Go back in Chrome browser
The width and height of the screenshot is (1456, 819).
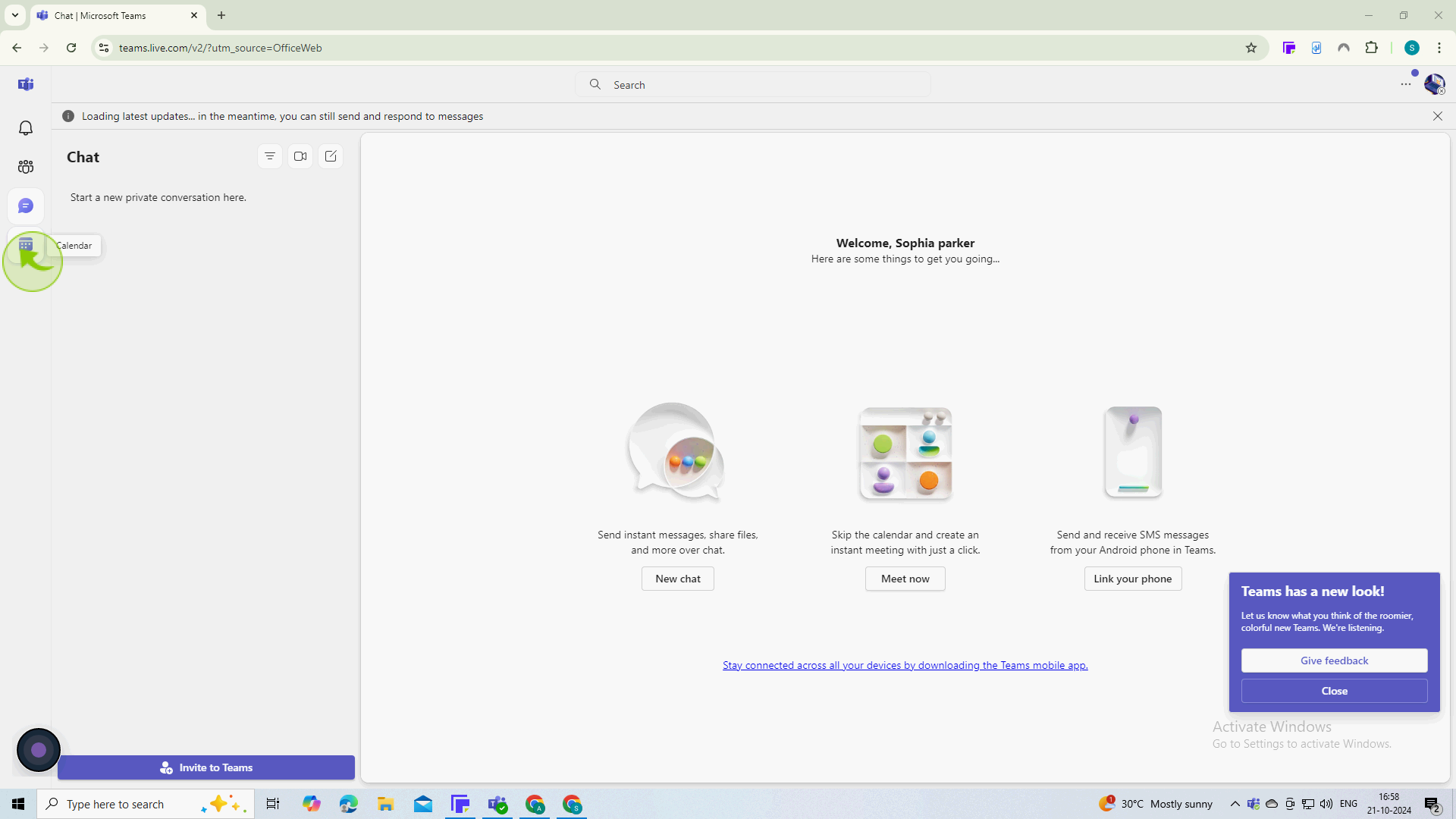point(17,48)
